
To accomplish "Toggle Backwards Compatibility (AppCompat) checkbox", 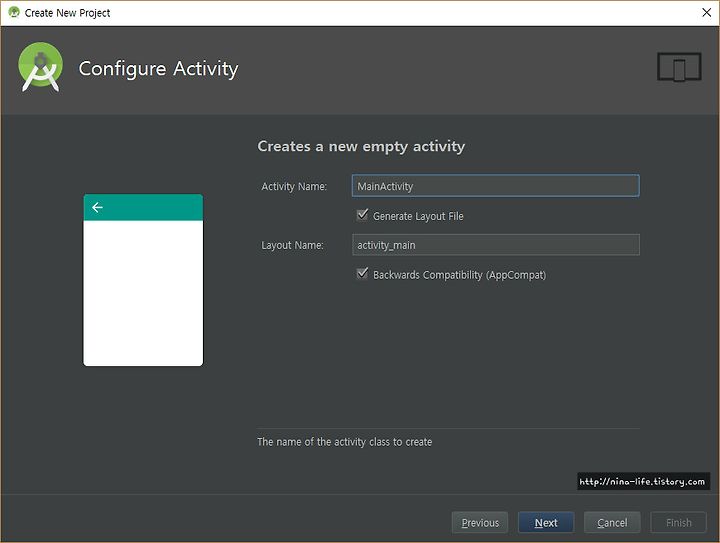I will [x=362, y=274].
